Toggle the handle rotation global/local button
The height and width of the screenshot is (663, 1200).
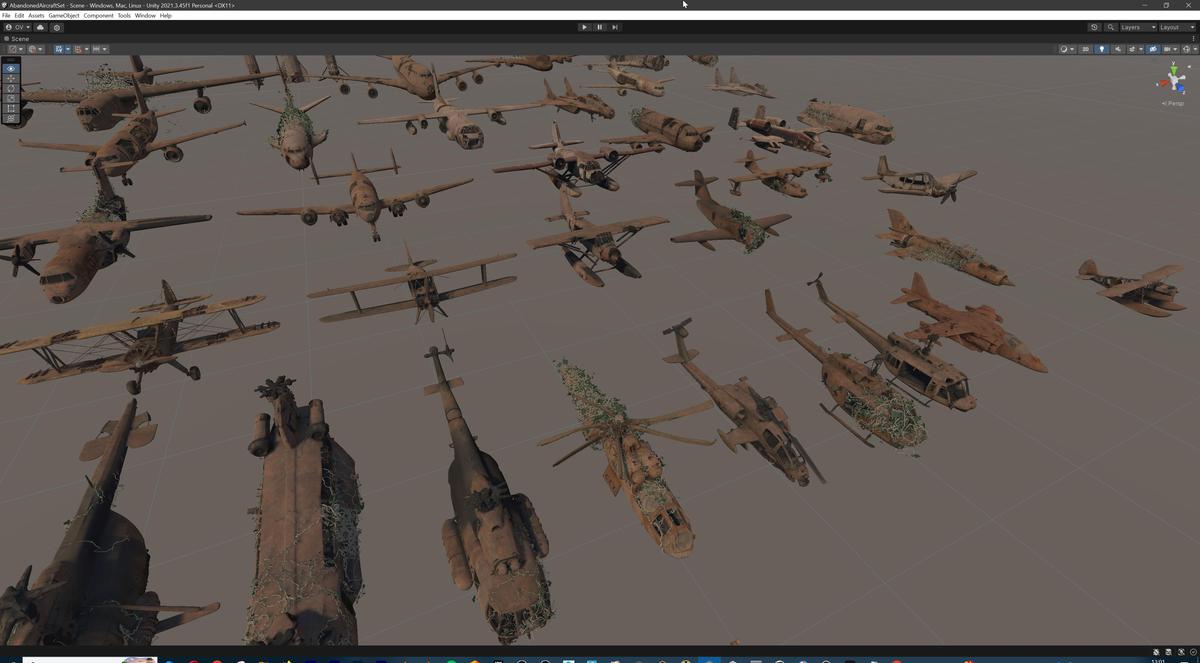(x=32, y=49)
